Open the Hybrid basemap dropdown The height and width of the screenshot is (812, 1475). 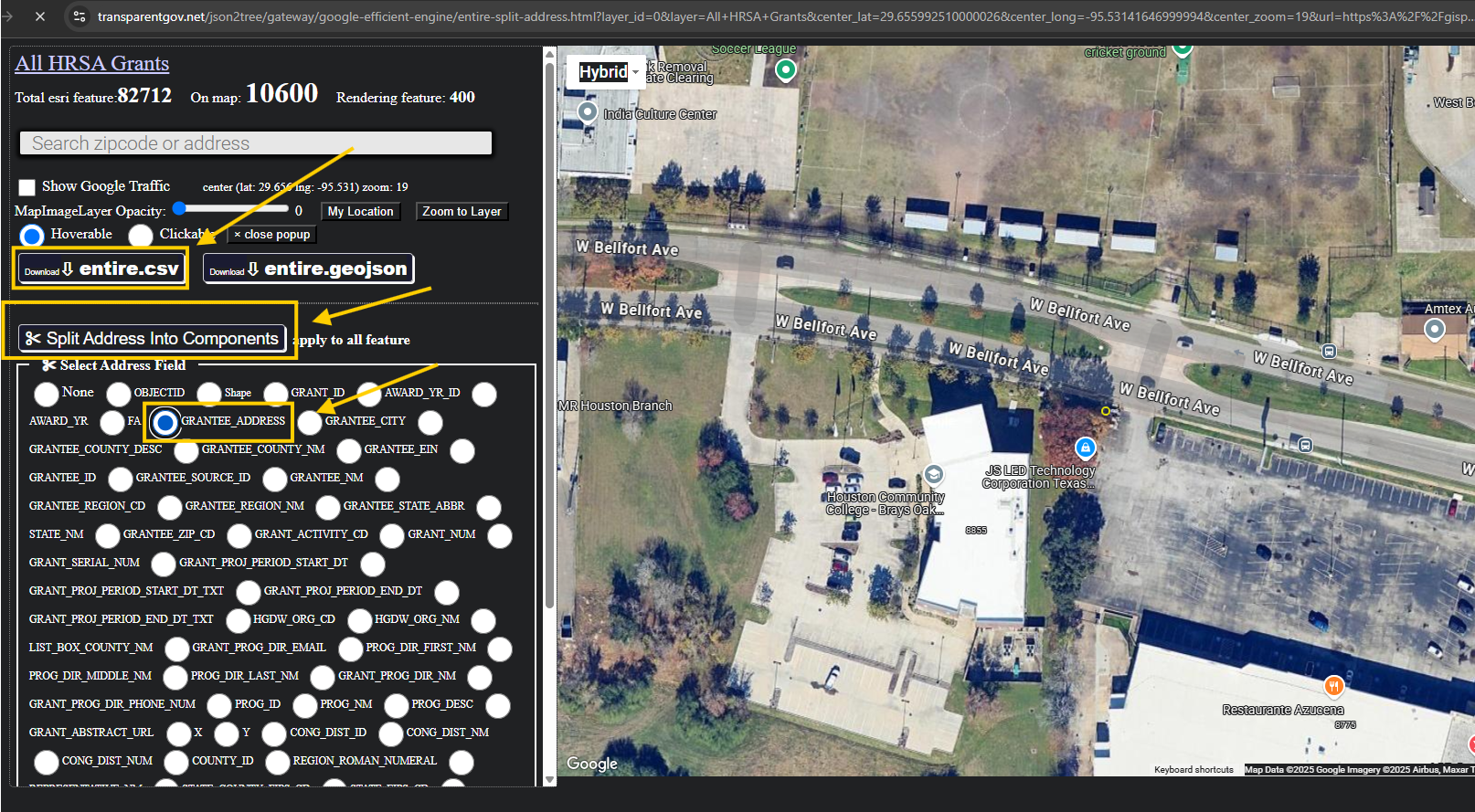click(608, 72)
